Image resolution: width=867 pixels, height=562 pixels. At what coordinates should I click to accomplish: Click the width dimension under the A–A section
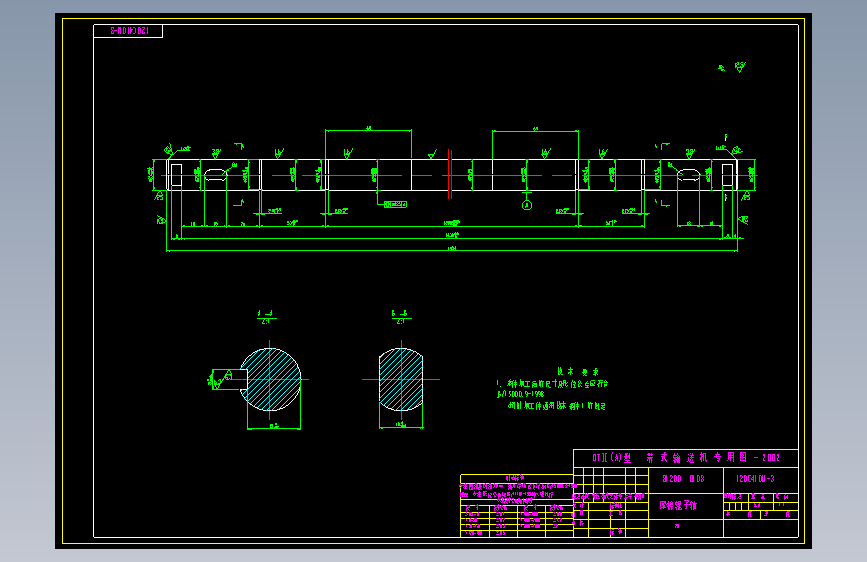click(x=274, y=426)
